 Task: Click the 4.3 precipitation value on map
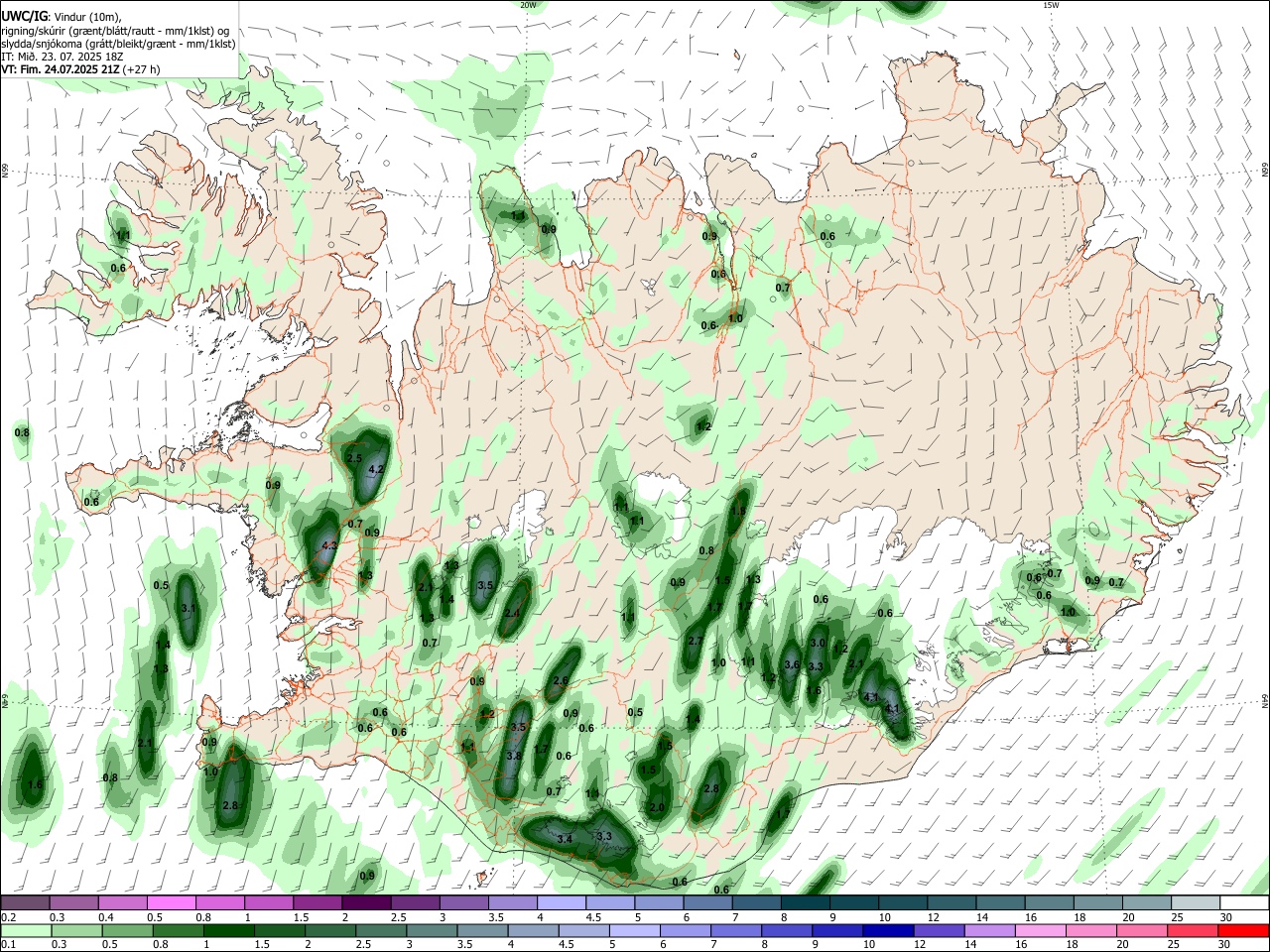(x=330, y=545)
